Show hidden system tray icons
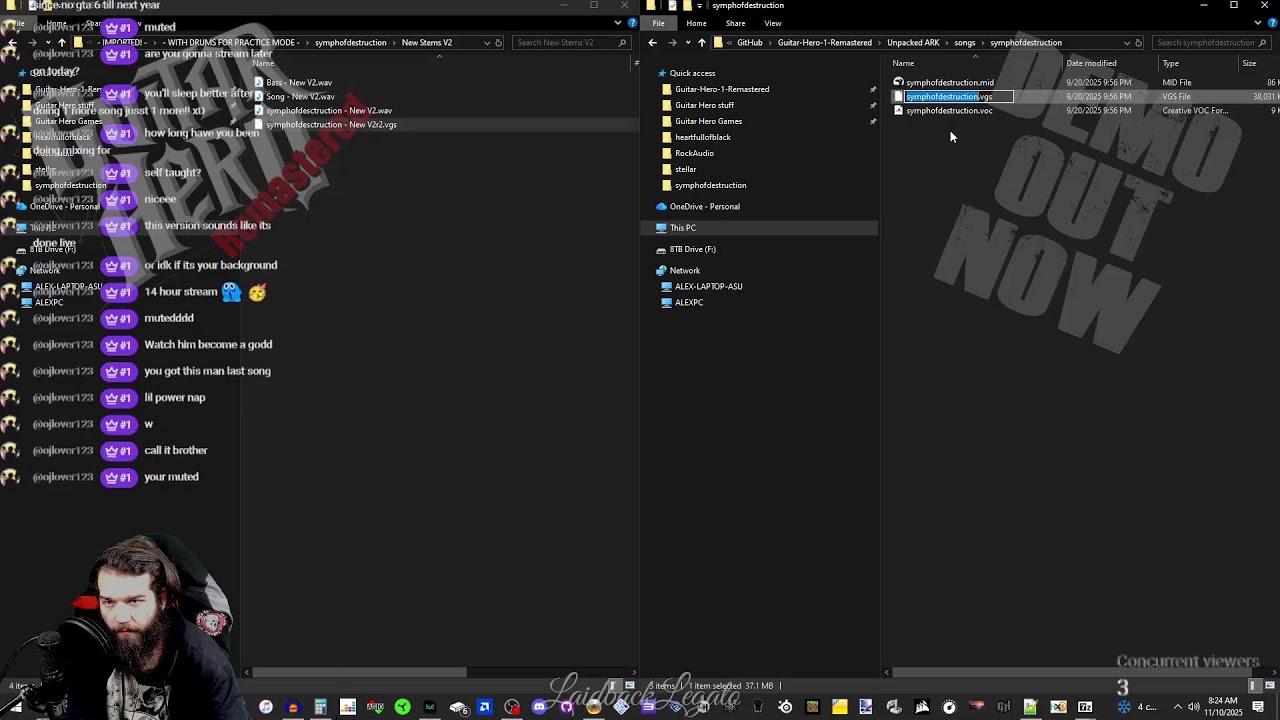The height and width of the screenshot is (720, 1280). click(1177, 707)
